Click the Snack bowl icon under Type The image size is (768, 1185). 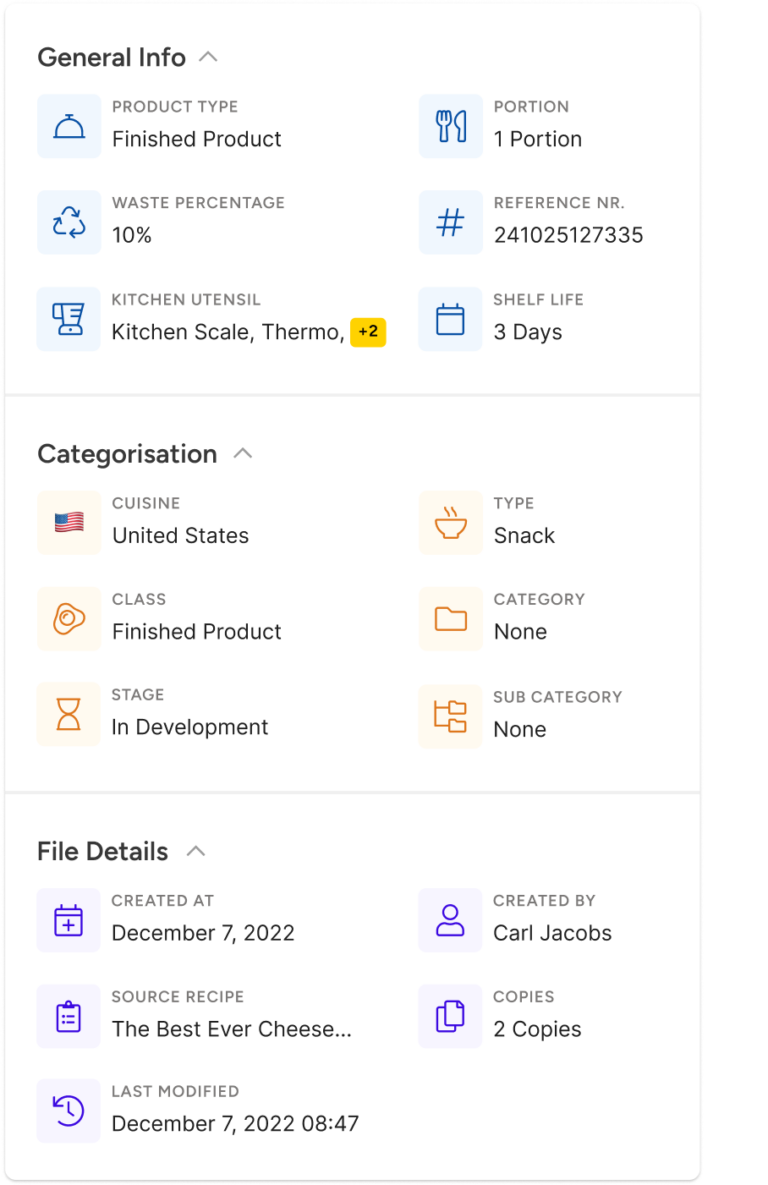(x=450, y=521)
